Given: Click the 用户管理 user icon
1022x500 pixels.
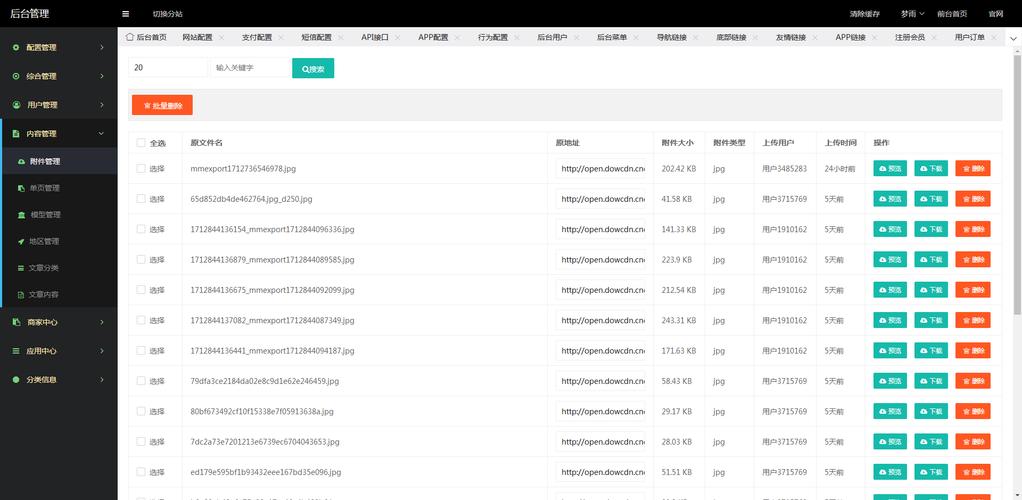Looking at the screenshot, I should point(16,105).
